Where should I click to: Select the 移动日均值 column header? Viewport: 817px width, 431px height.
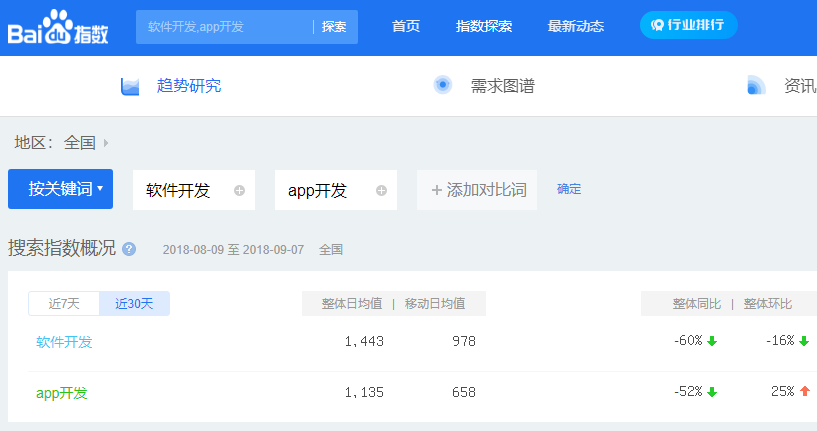435,303
